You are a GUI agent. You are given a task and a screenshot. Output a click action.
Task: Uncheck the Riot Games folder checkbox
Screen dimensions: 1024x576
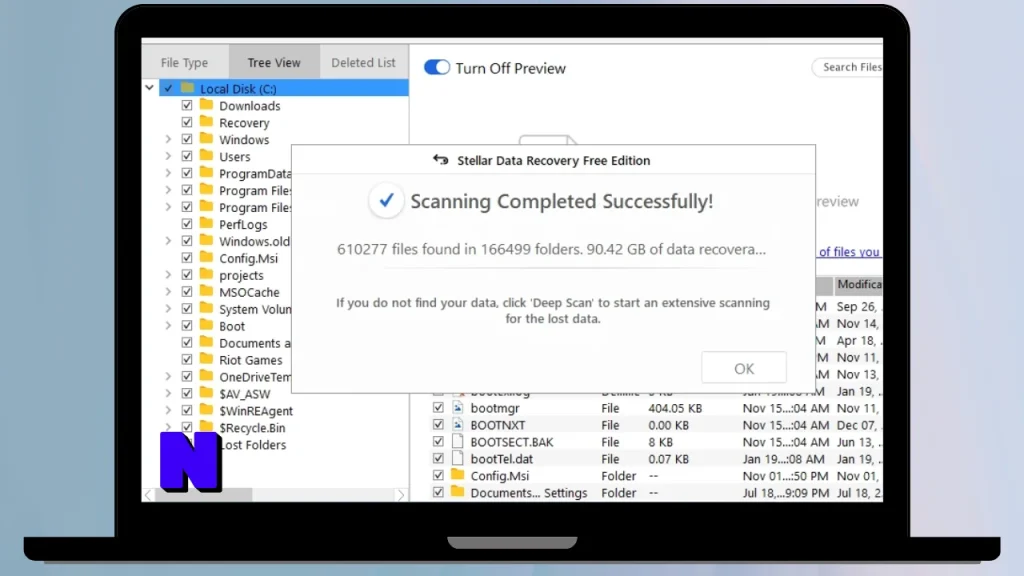[187, 360]
